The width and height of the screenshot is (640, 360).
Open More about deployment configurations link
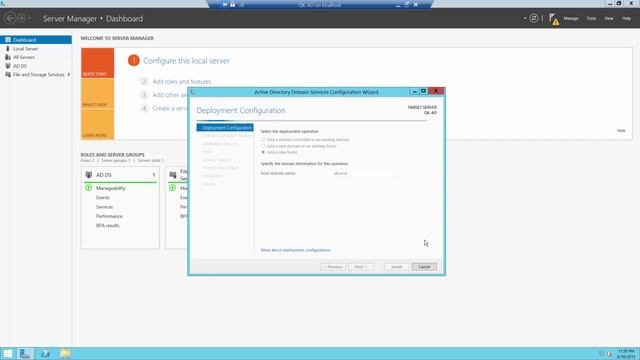click(296, 250)
